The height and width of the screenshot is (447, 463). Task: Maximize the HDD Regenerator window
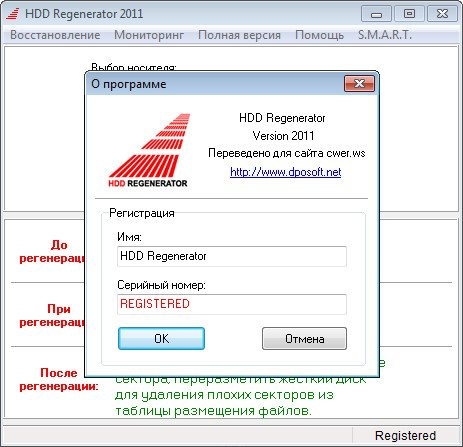pyautogui.click(x=409, y=14)
